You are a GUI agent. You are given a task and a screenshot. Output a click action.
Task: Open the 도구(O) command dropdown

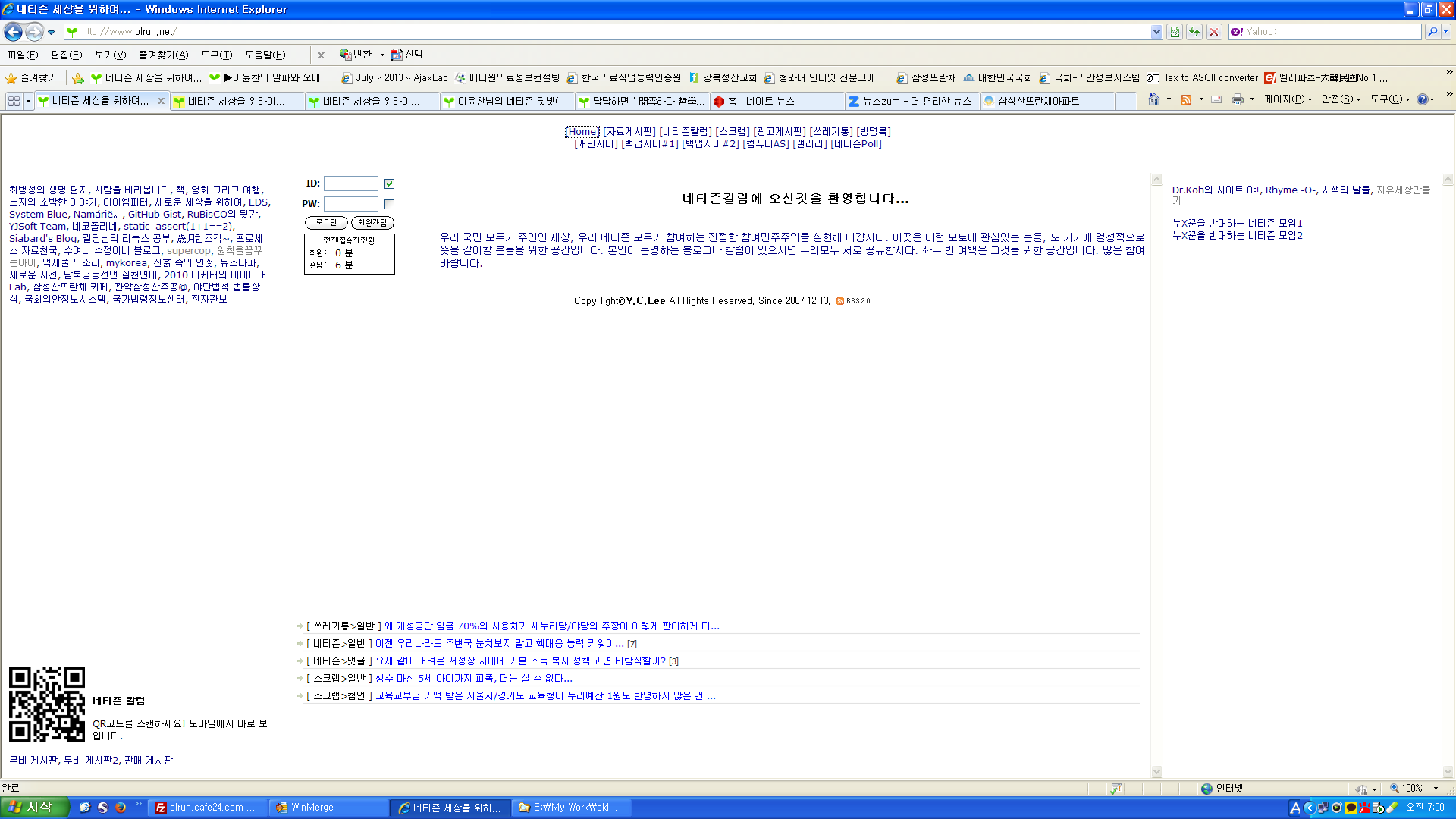pyautogui.click(x=1390, y=99)
